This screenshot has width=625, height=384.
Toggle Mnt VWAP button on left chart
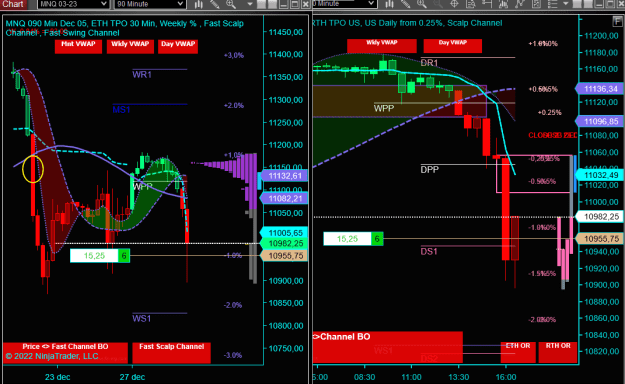point(78,46)
